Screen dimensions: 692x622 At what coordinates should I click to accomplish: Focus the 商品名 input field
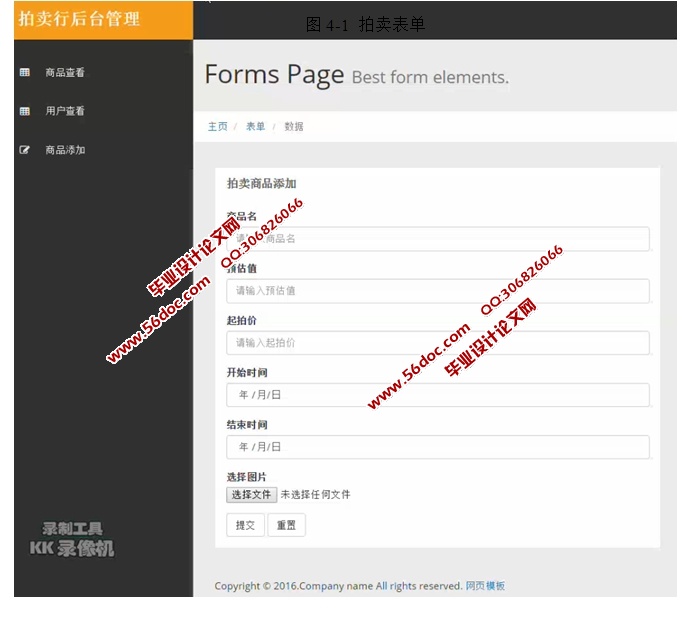(x=438, y=239)
